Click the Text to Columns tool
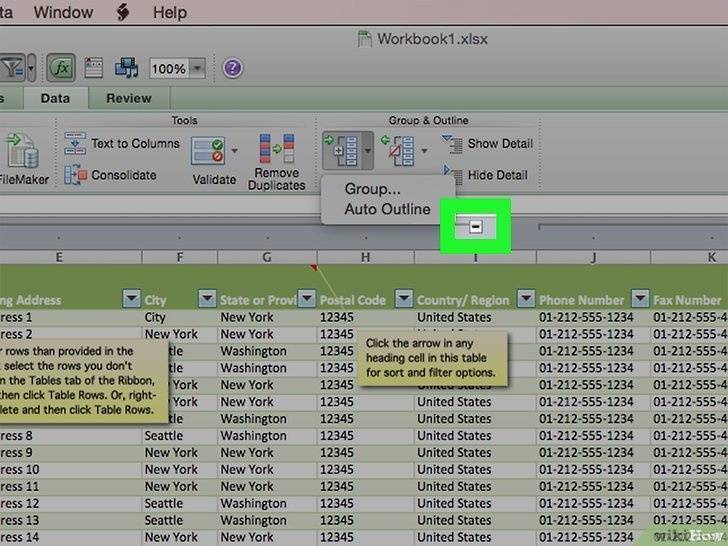 tap(123, 144)
